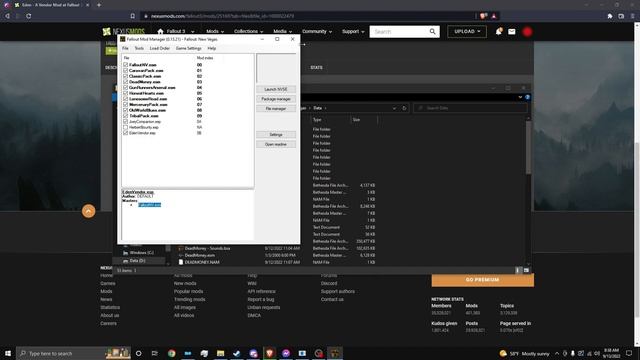
Task: Click the Nexus Mods search field
Action: [x=399, y=31]
